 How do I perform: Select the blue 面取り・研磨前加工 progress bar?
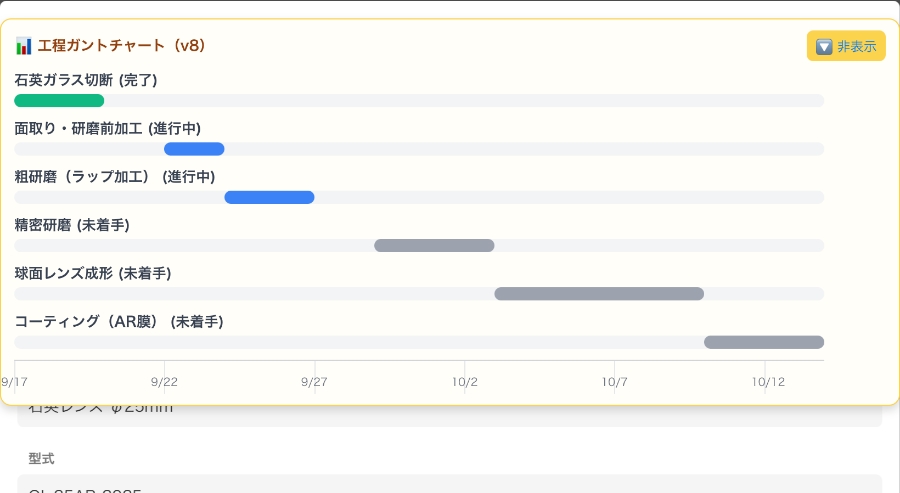pyautogui.click(x=194, y=149)
